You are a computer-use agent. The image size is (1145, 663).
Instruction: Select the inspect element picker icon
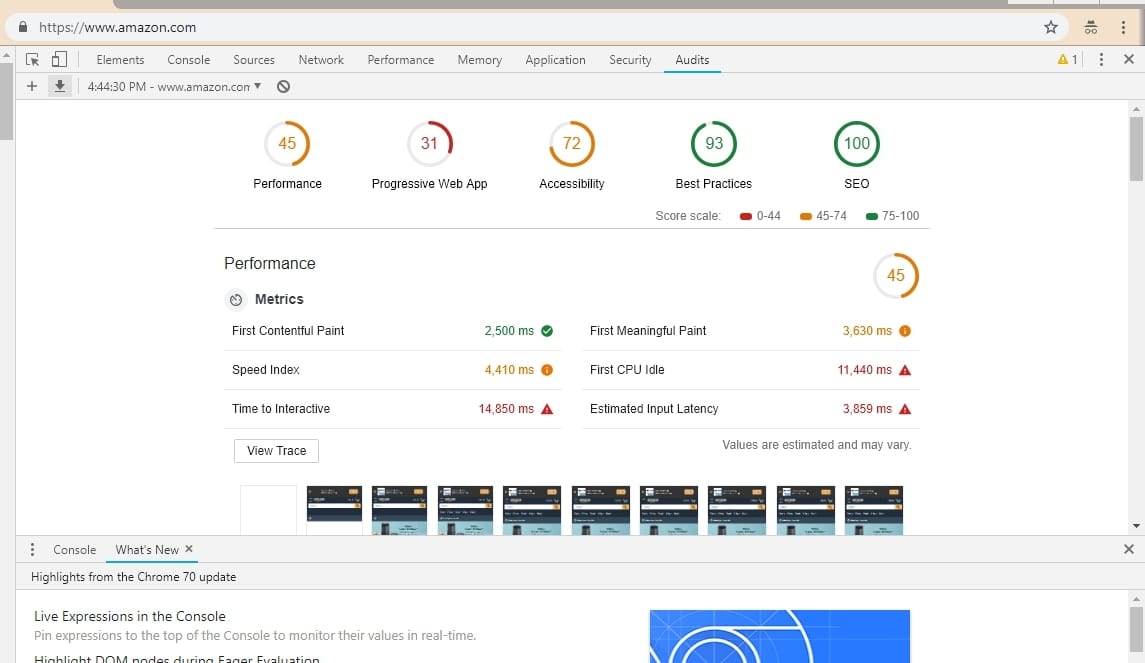pos(32,60)
